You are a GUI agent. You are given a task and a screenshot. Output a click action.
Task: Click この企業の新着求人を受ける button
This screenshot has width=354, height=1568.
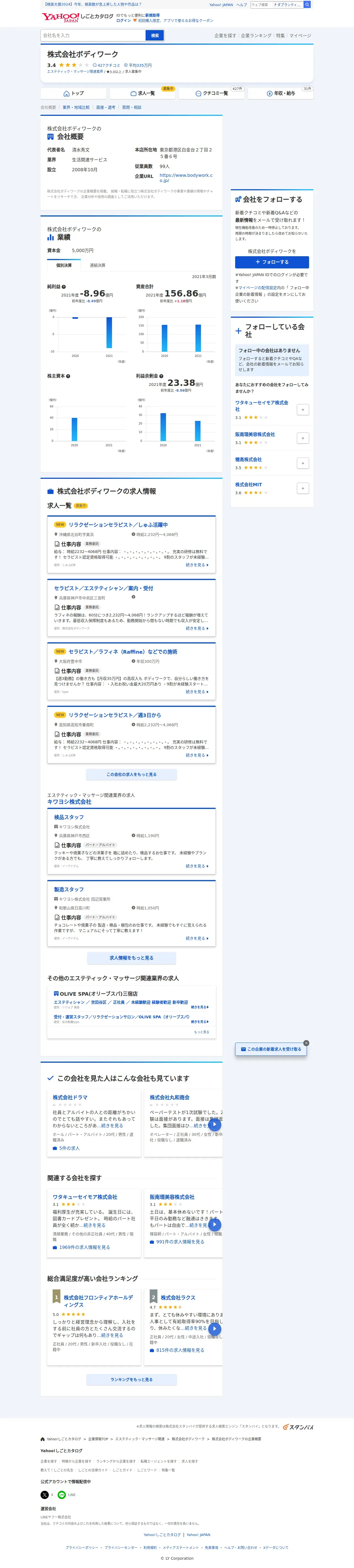click(271, 1049)
